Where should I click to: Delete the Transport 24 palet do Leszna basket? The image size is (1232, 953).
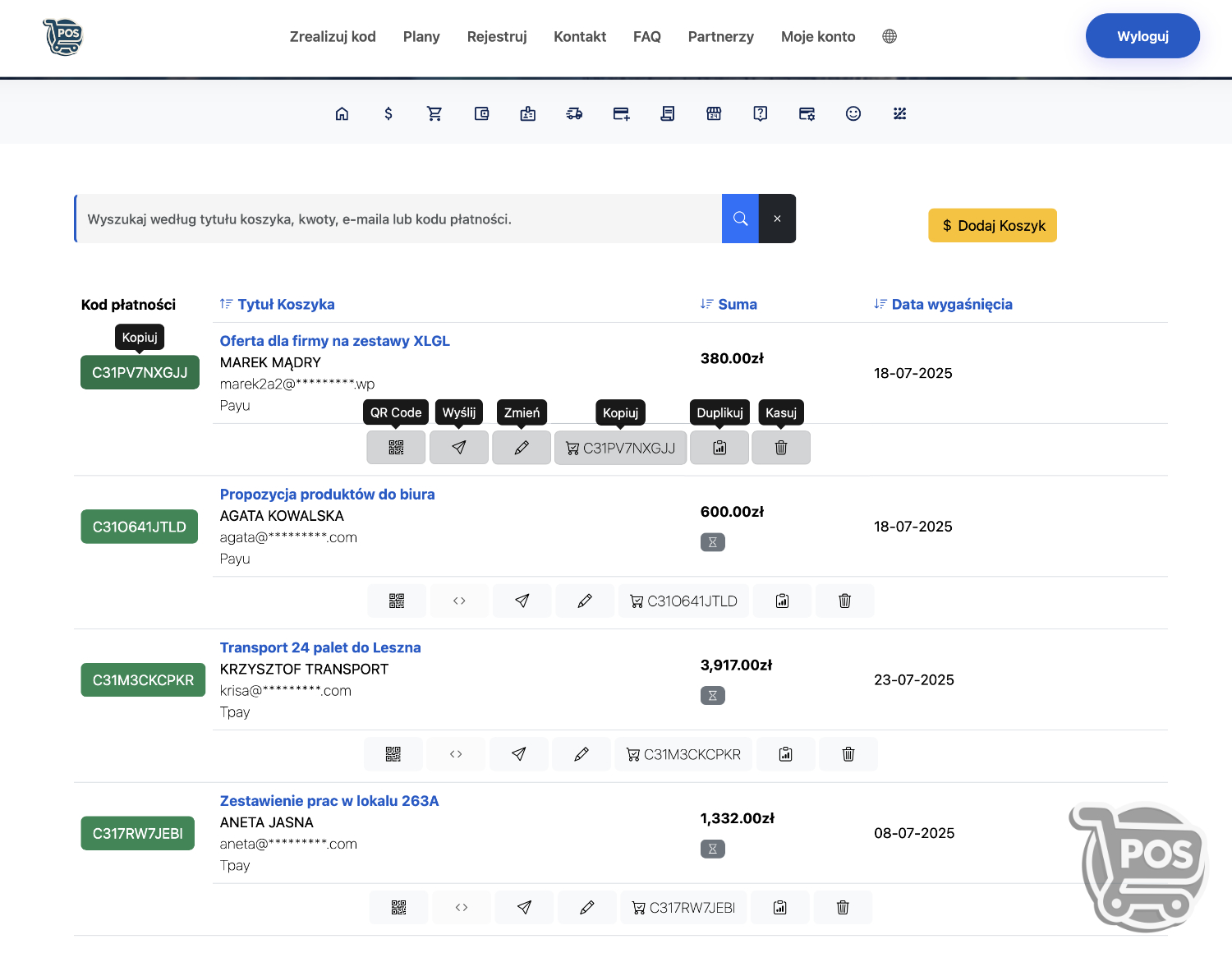[x=848, y=754]
